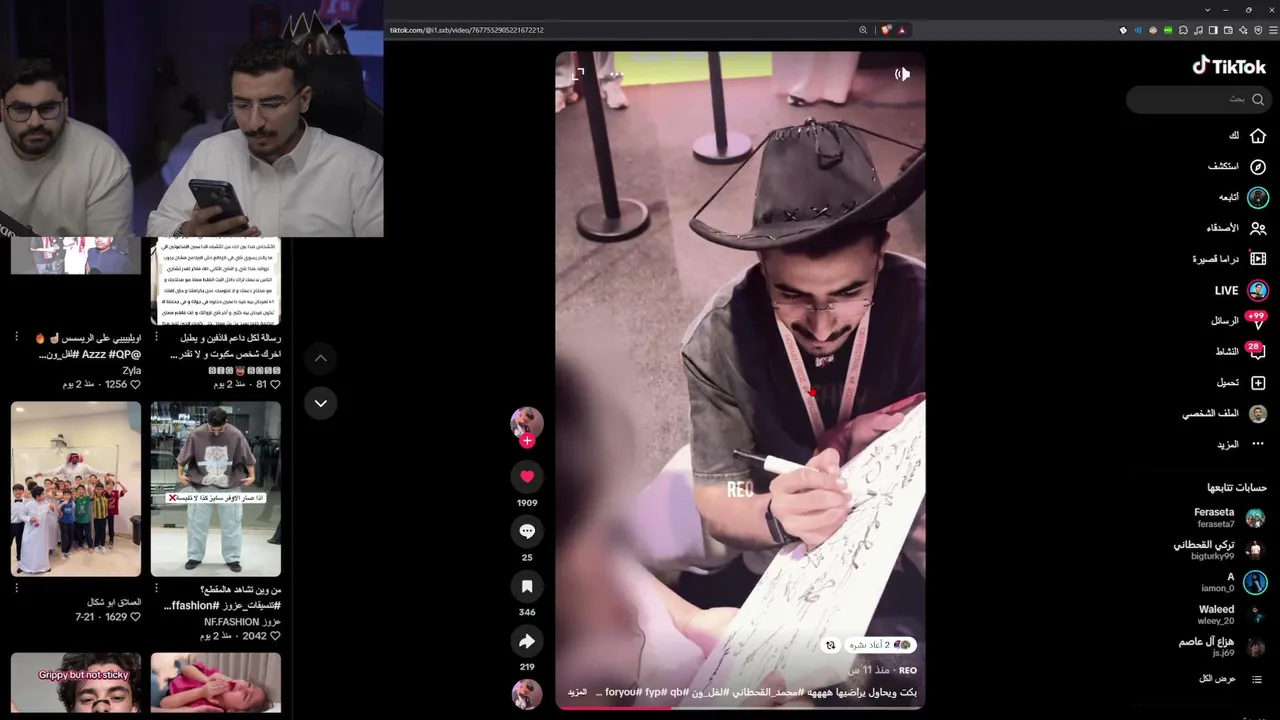Image resolution: width=1280 pixels, height=720 pixels.
Task: Open the TikTok home logo
Action: (1229, 66)
